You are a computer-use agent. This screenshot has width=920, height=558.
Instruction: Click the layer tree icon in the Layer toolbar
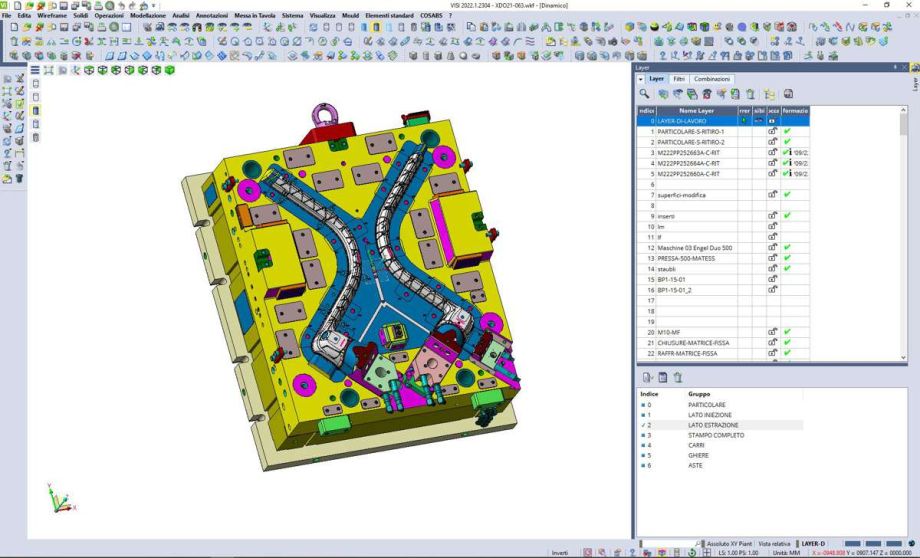point(769,94)
